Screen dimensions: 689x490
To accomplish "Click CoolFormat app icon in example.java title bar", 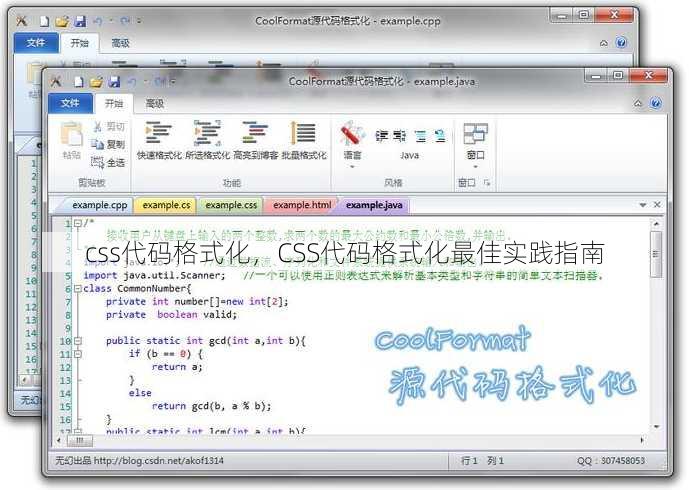I will (56, 81).
